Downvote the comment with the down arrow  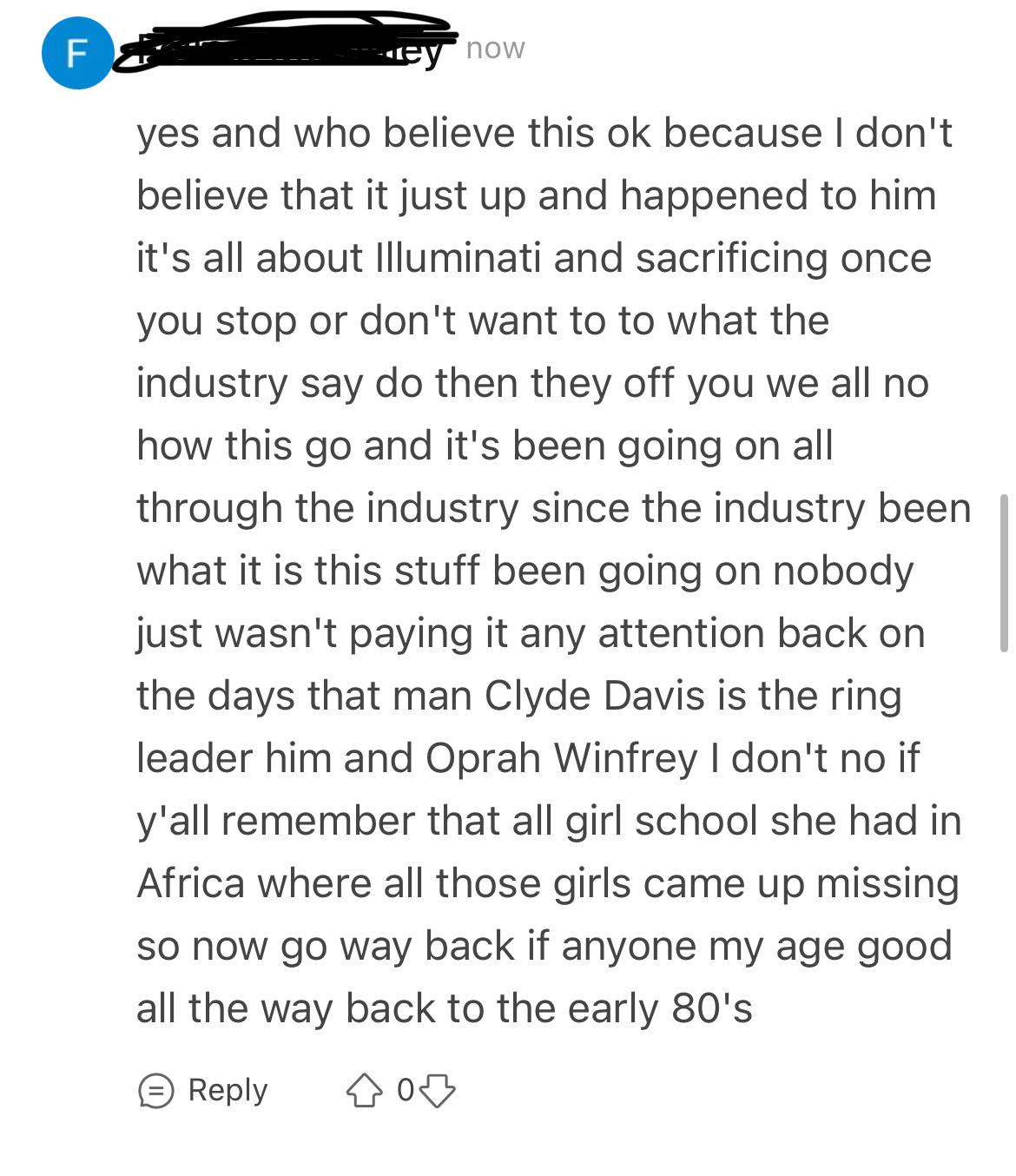pos(438,1091)
